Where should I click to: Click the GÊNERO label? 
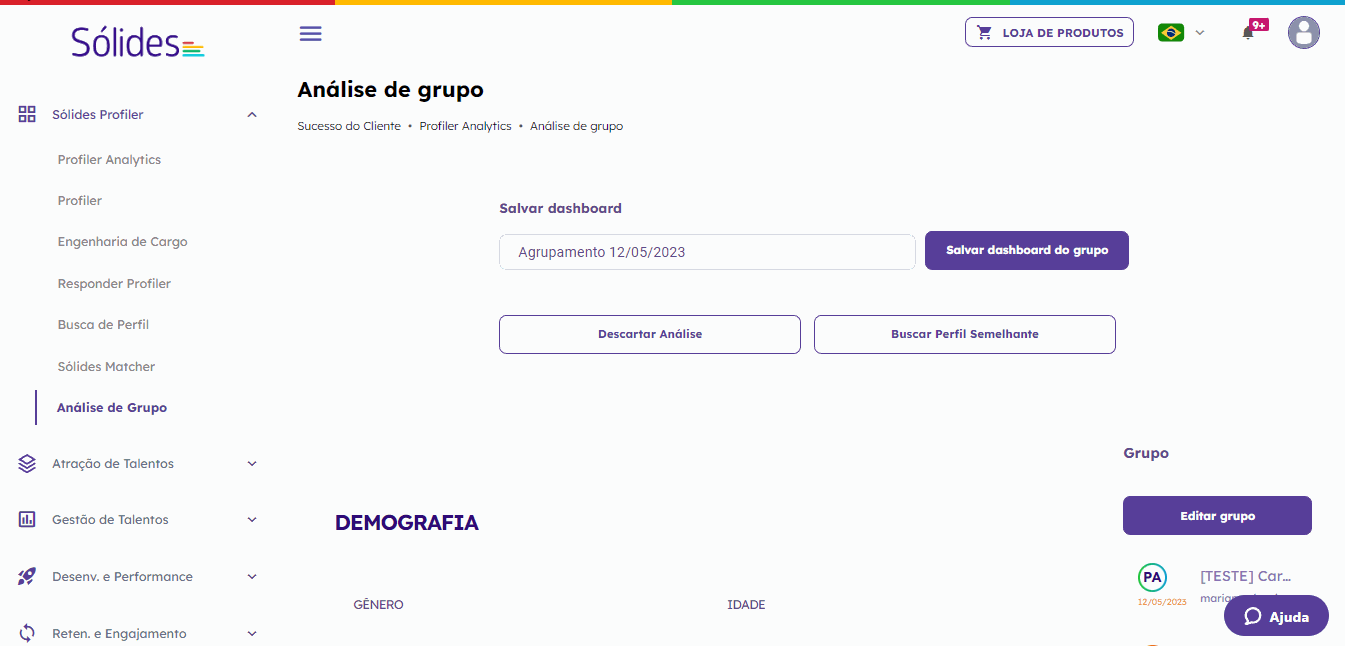[379, 605]
